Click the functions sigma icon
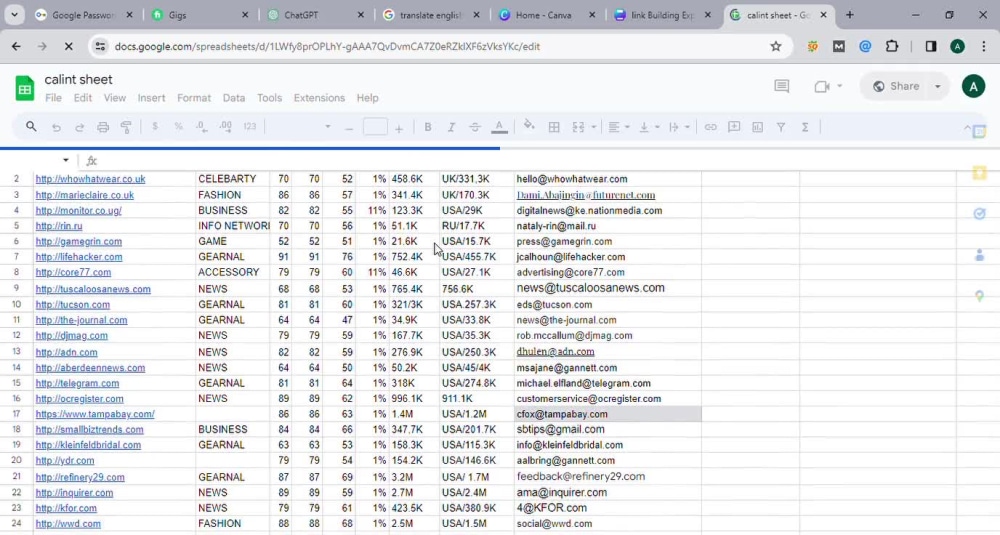The image size is (1000, 535). click(x=805, y=128)
